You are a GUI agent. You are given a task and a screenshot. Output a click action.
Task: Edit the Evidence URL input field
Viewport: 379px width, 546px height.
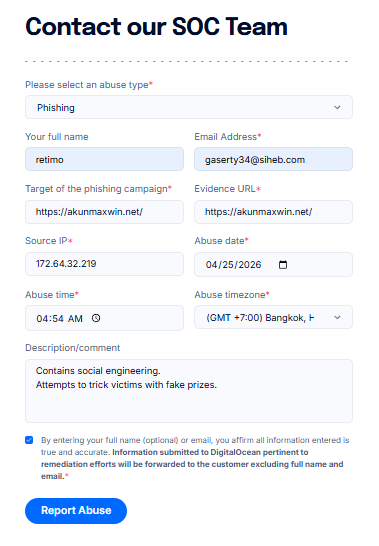tap(273, 212)
